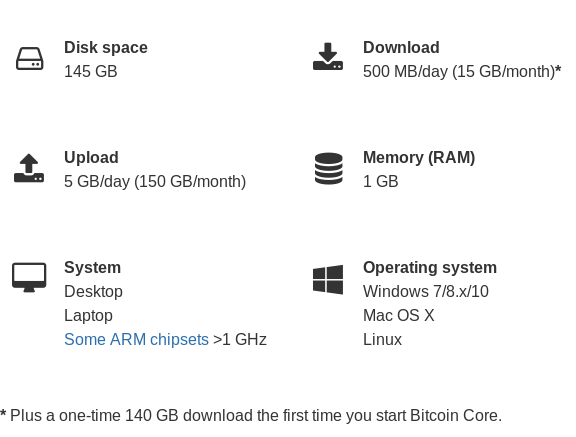Click the Memory database stack icon
The width and height of the screenshot is (576, 437).
pyautogui.click(x=329, y=168)
